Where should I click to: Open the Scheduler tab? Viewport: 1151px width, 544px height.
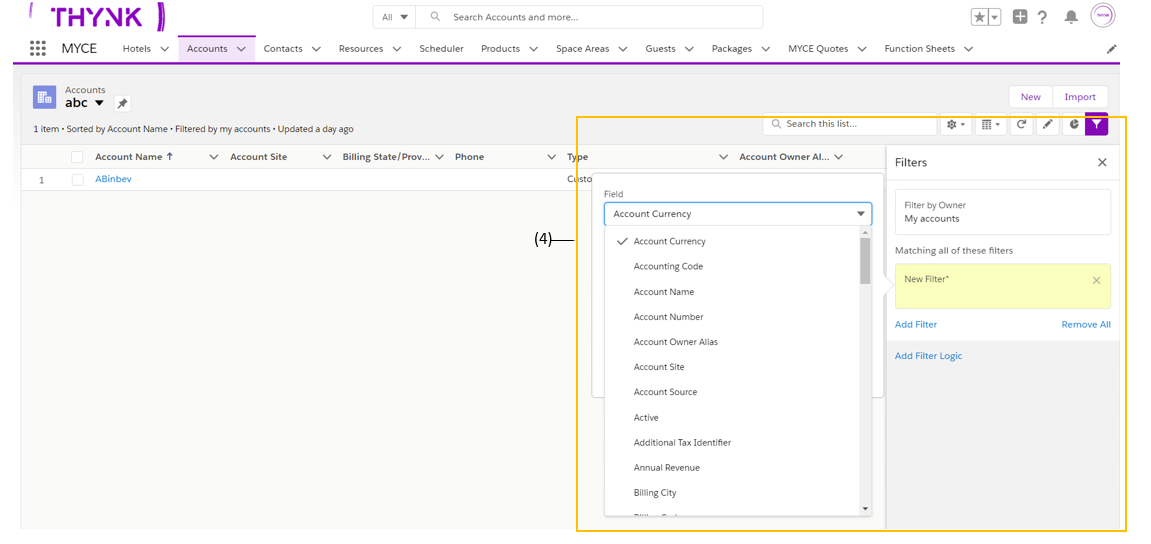[441, 49]
